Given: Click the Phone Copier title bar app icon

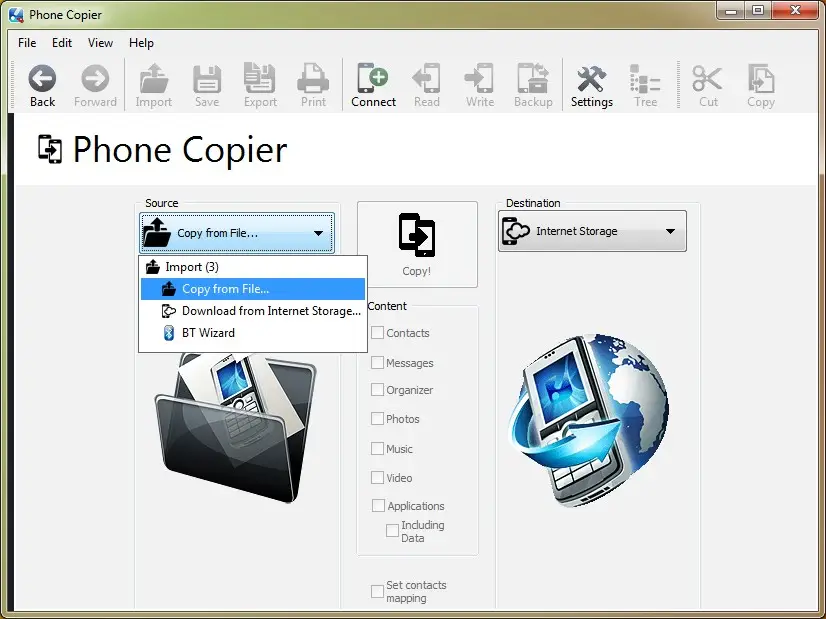Looking at the screenshot, I should pos(16,15).
